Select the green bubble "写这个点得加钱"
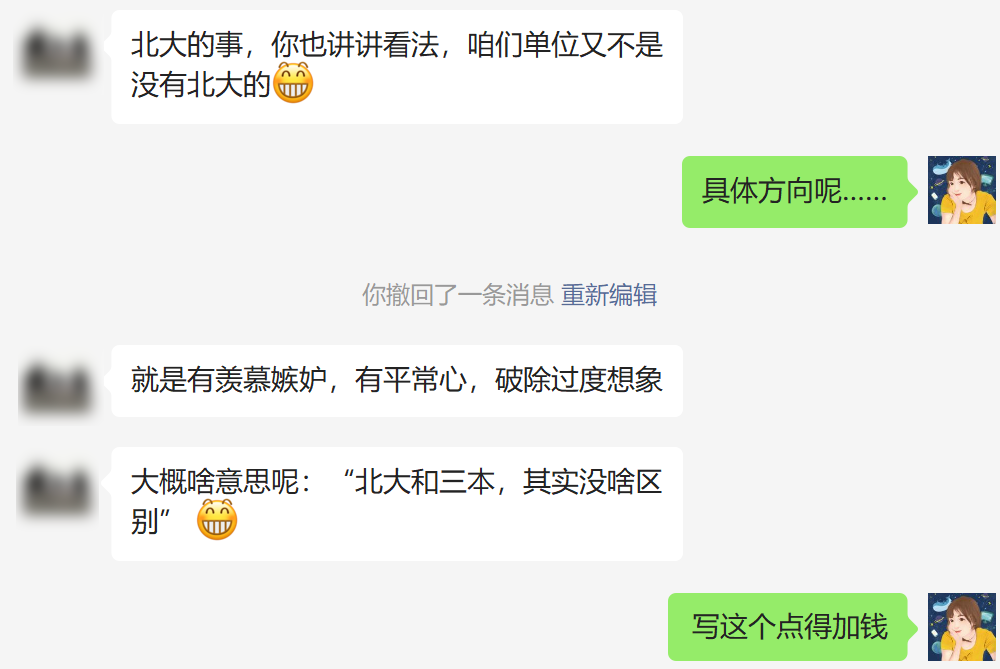The width and height of the screenshot is (1000, 669). click(x=788, y=627)
